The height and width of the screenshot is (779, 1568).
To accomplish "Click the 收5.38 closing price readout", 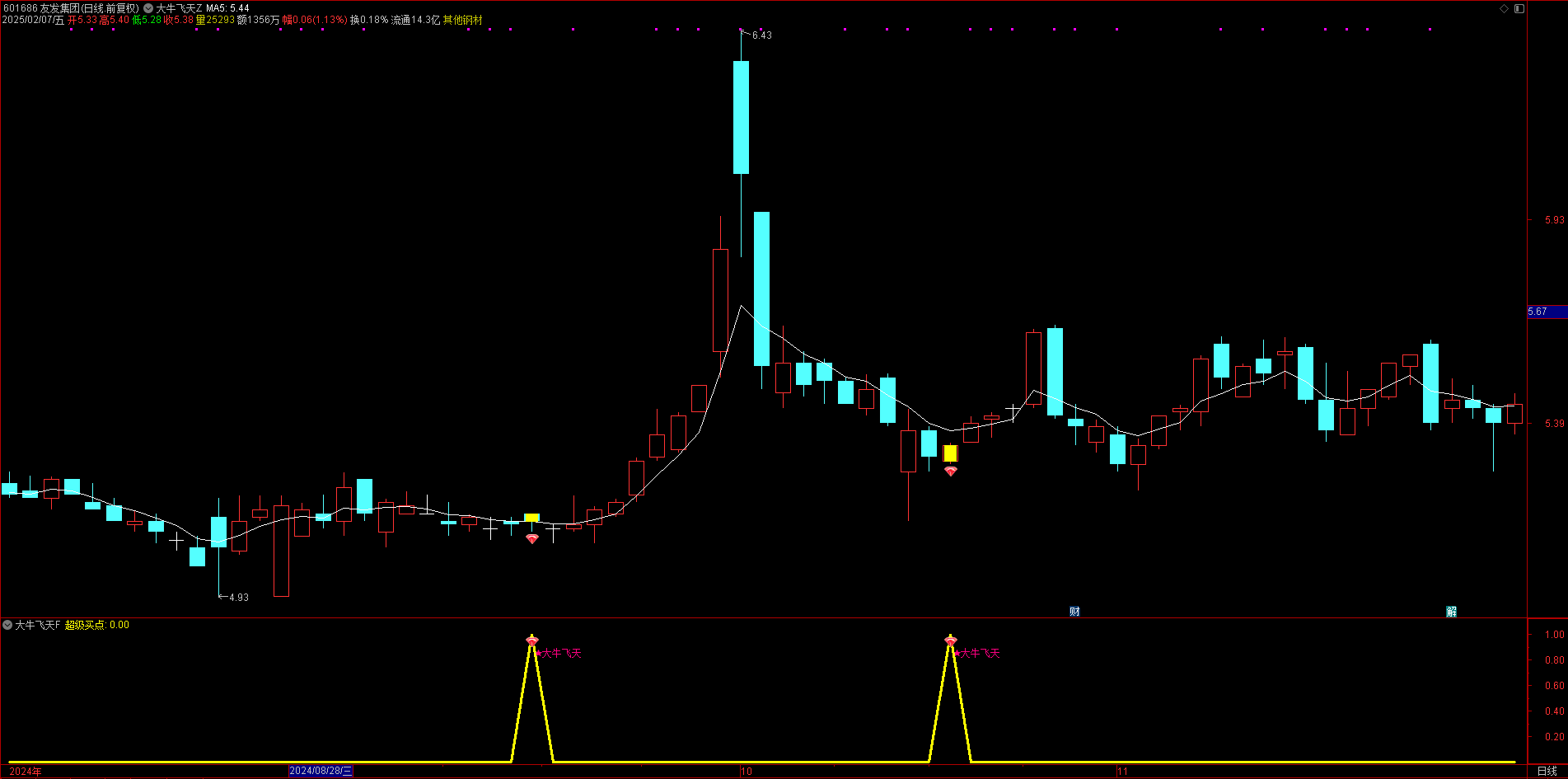I will [179, 20].
